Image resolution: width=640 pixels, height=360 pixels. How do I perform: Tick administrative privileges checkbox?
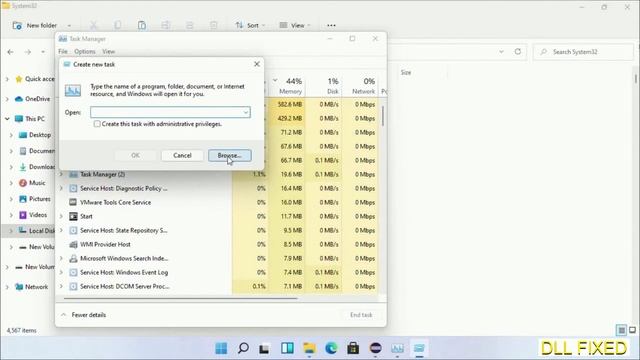97,124
